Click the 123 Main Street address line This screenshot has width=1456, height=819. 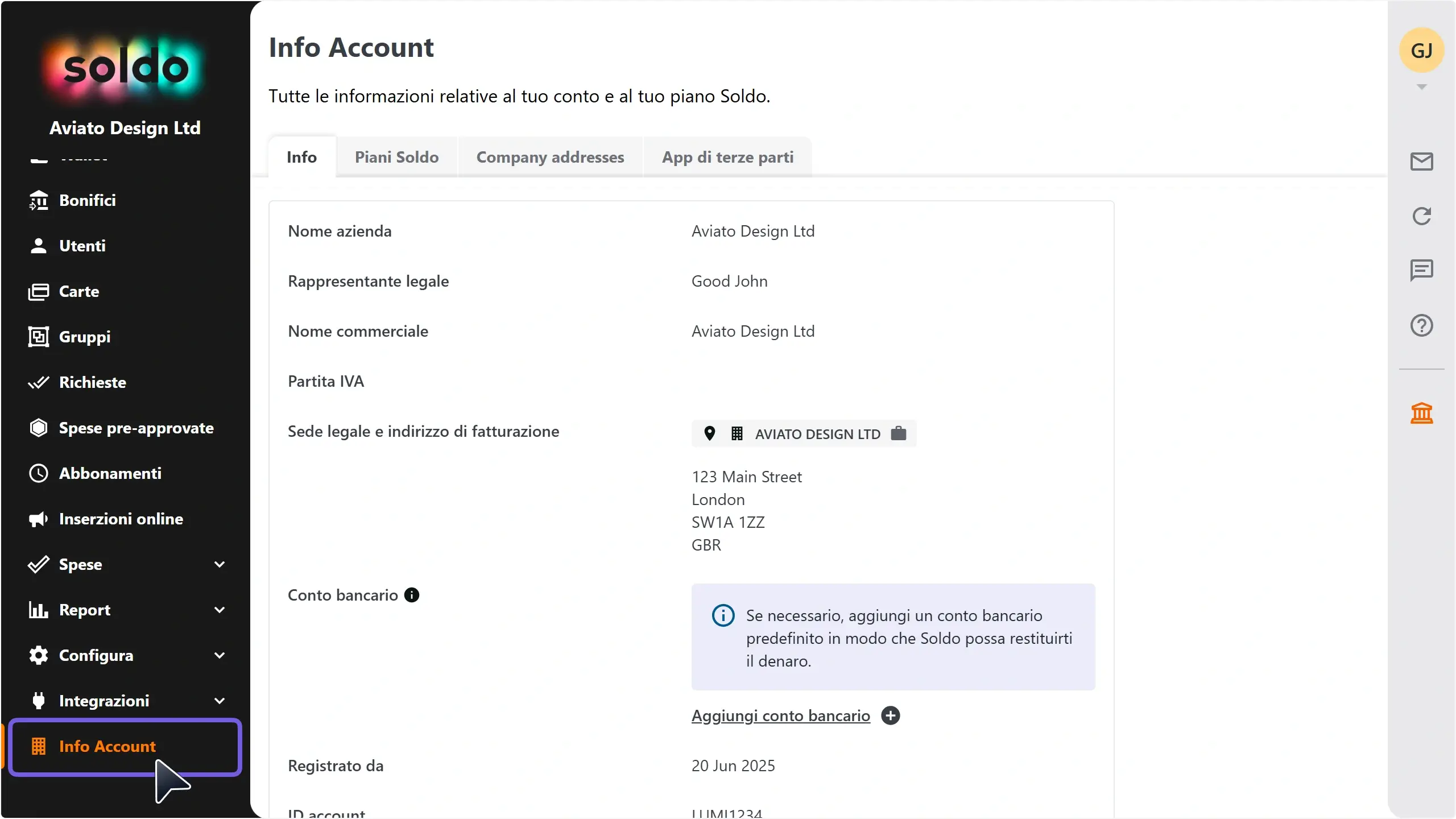click(x=746, y=477)
